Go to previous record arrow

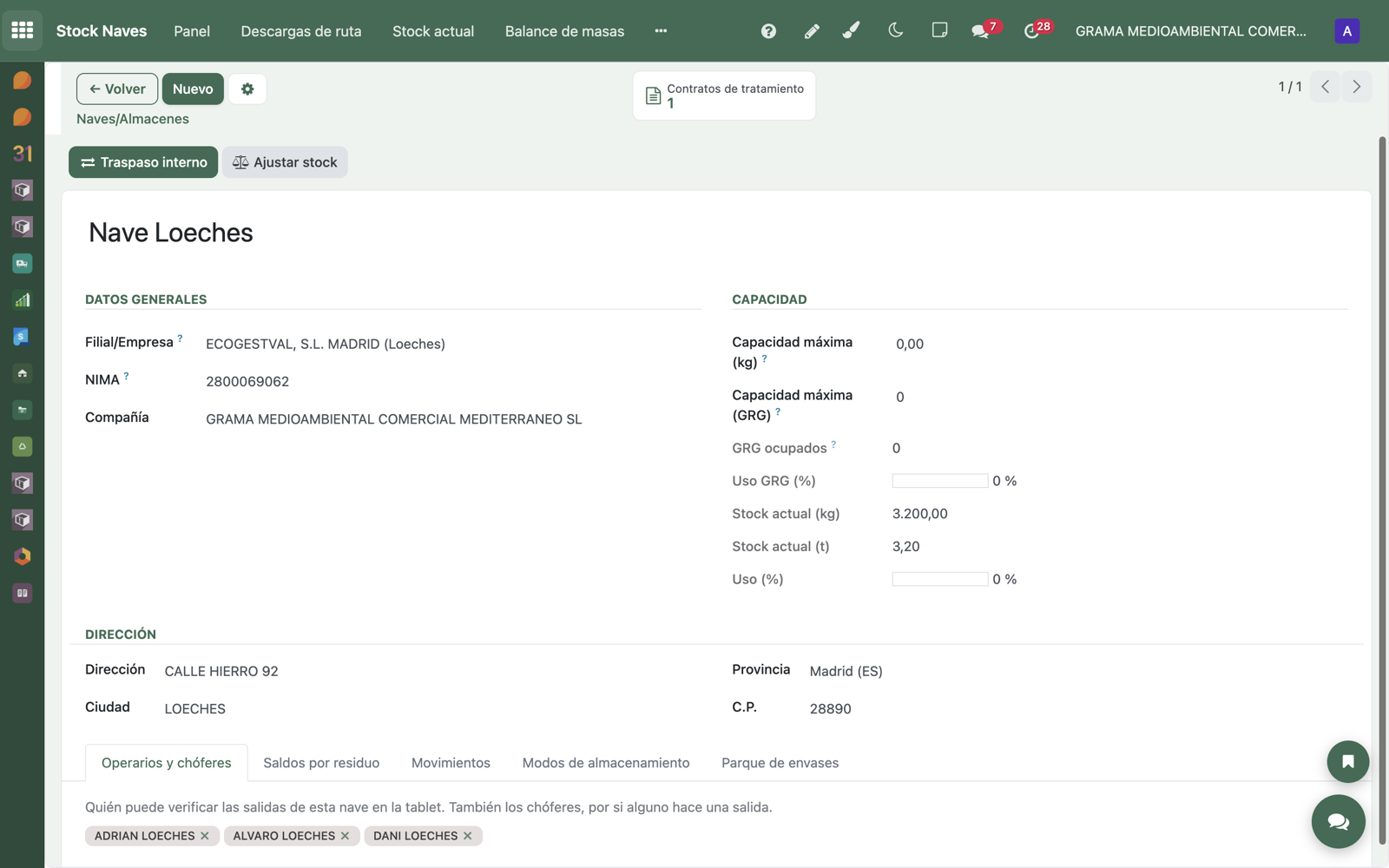pyautogui.click(x=1325, y=87)
